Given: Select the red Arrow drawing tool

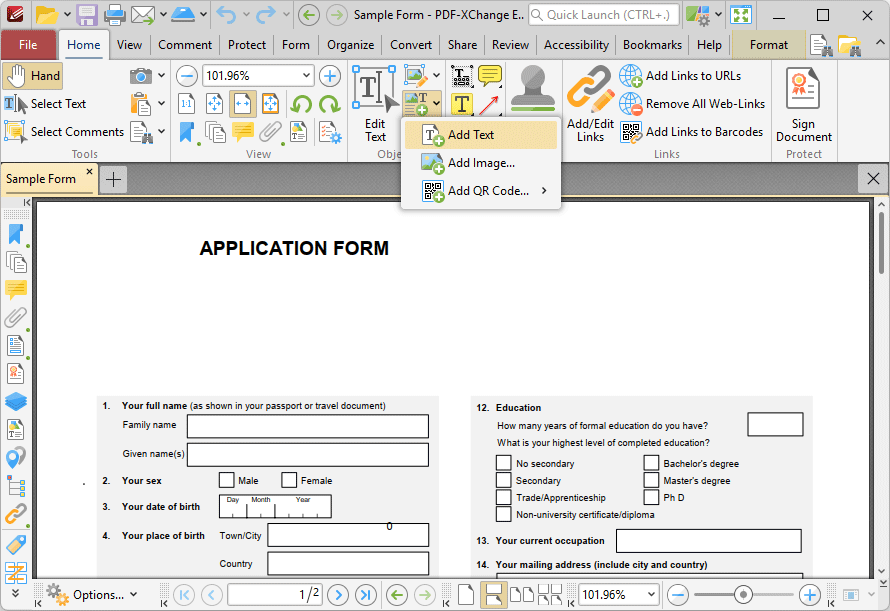Looking at the screenshot, I should [489, 104].
